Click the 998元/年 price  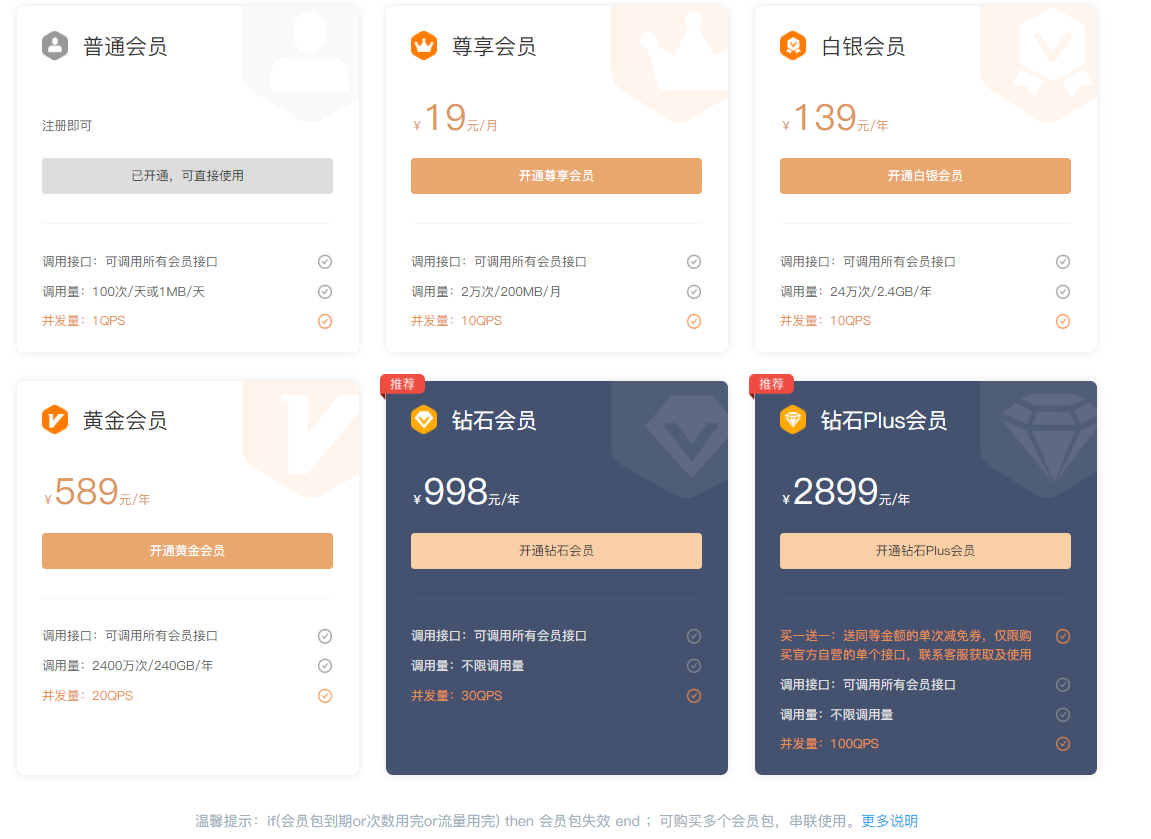[x=466, y=493]
